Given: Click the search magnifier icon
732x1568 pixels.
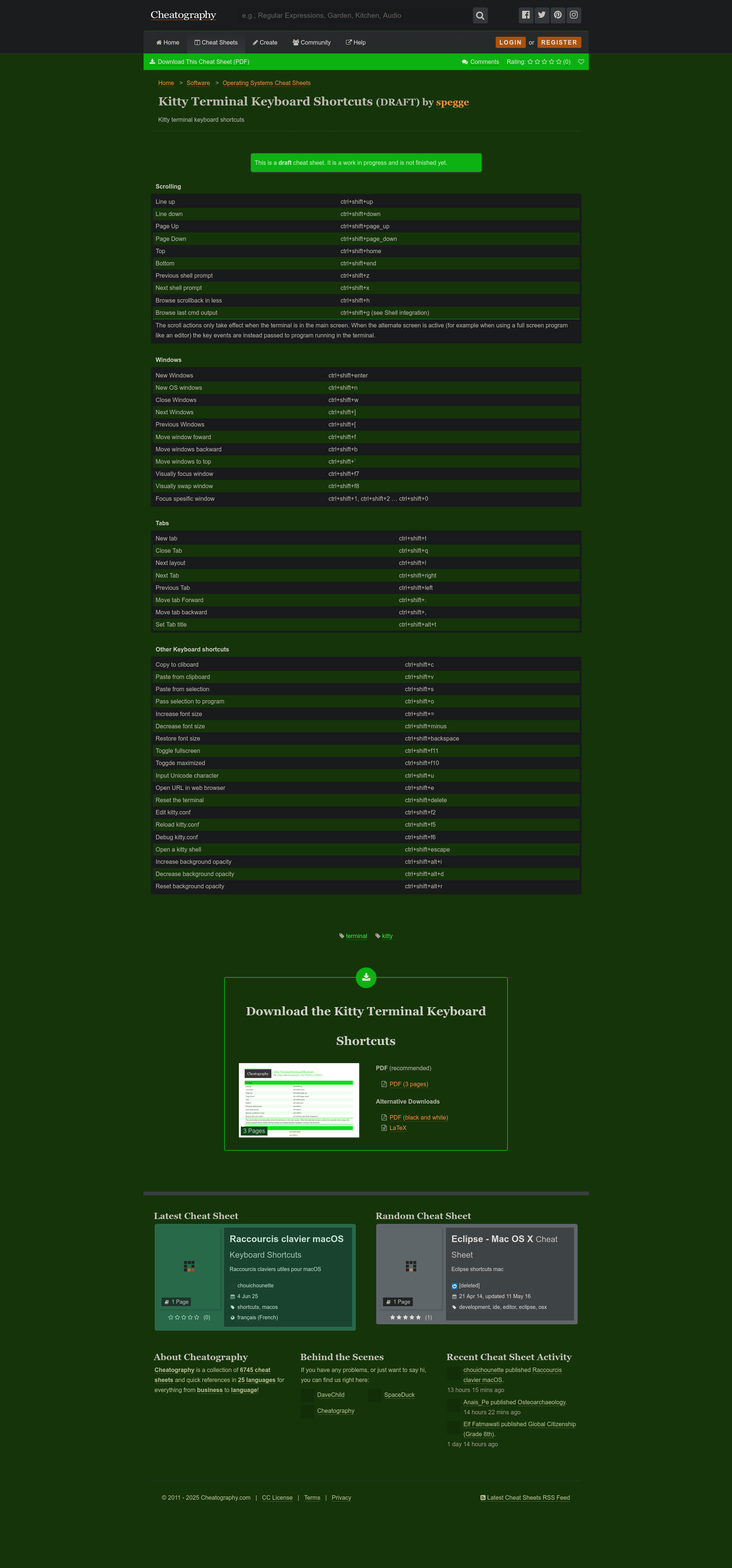Looking at the screenshot, I should tap(480, 15).
